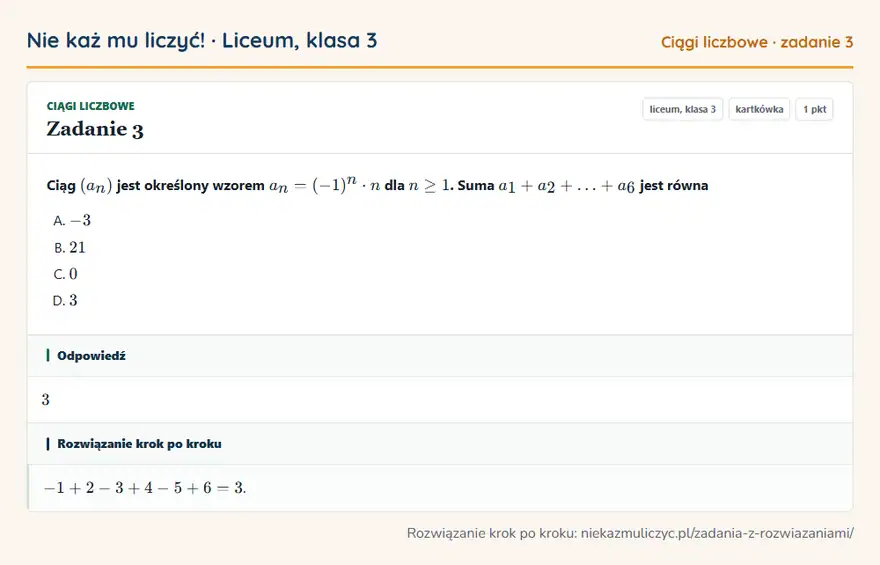Image resolution: width=880 pixels, height=565 pixels.
Task: Open the niekazmuliczyc.pl/zadania-z-rozwiazaniami/ link text
Action: point(717,533)
